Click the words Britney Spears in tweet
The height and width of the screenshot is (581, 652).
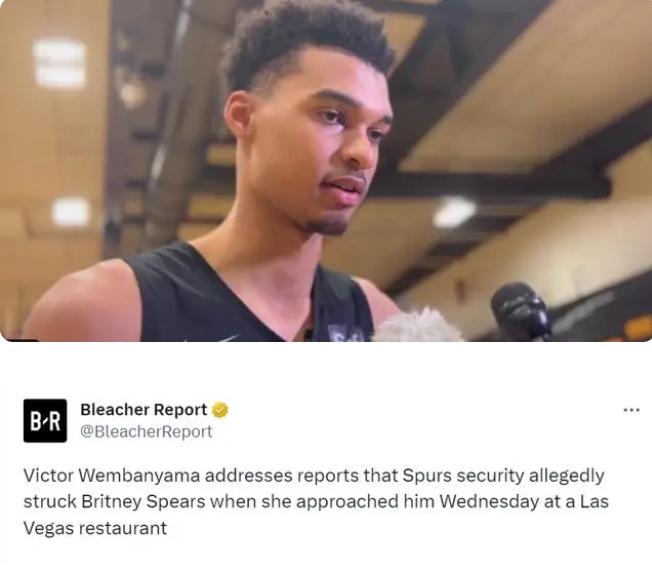tap(143, 502)
